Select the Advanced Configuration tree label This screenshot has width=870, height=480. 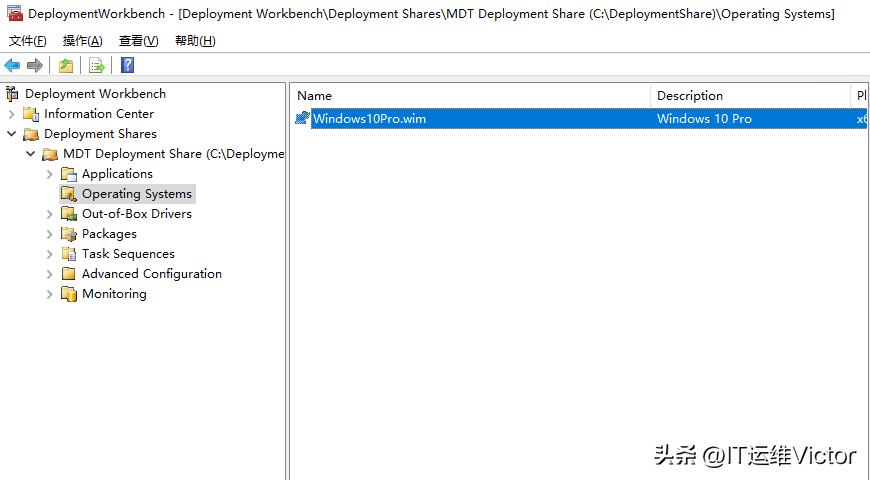[152, 274]
